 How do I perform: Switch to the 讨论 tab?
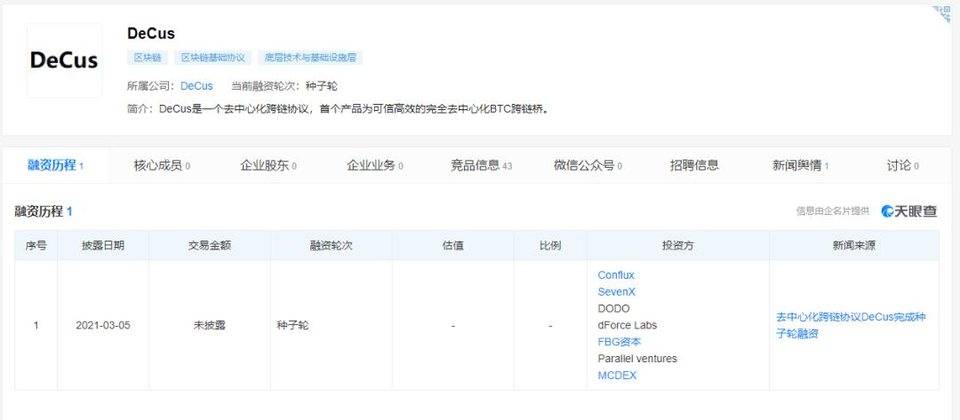[x=902, y=165]
